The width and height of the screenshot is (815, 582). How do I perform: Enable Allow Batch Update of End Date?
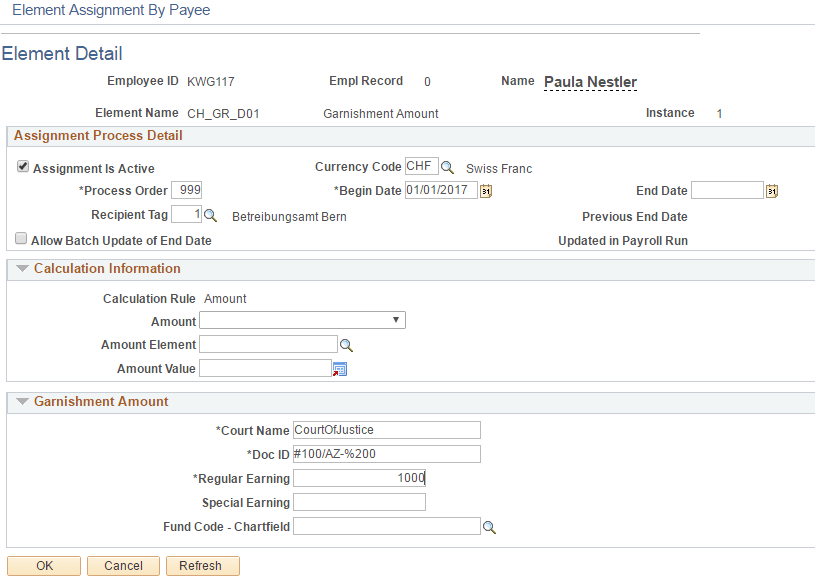[21, 238]
